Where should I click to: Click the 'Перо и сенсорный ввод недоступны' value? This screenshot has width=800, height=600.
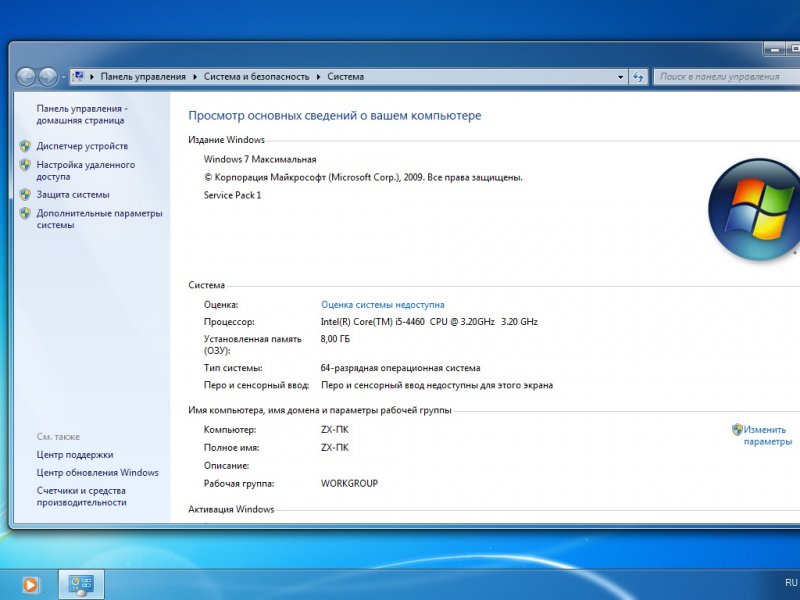pyautogui.click(x=437, y=385)
